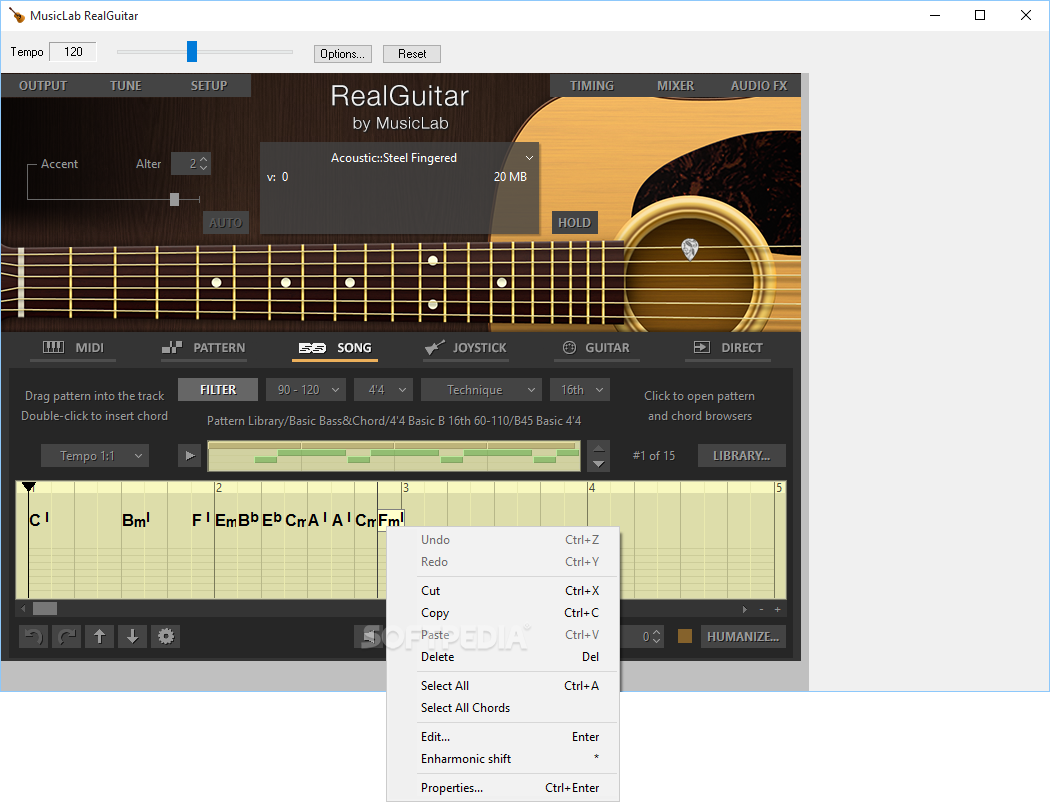This screenshot has width=1050, height=802.
Task: Switch to the SONG tab
Action: coord(335,347)
